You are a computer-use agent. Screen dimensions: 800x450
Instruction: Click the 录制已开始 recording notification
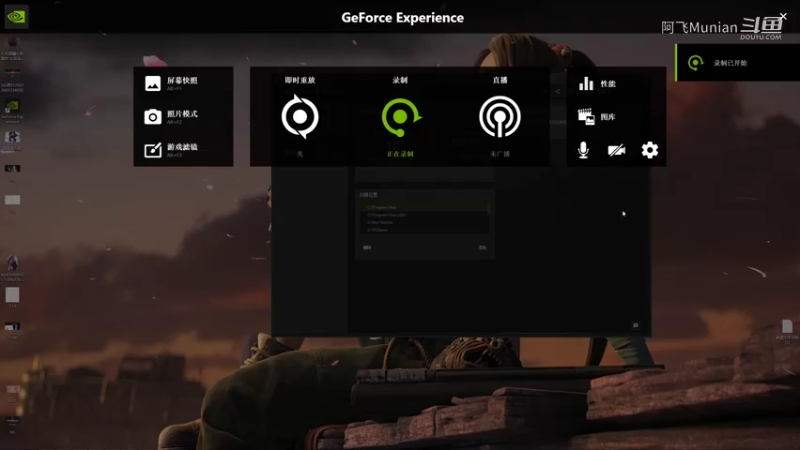click(x=738, y=63)
